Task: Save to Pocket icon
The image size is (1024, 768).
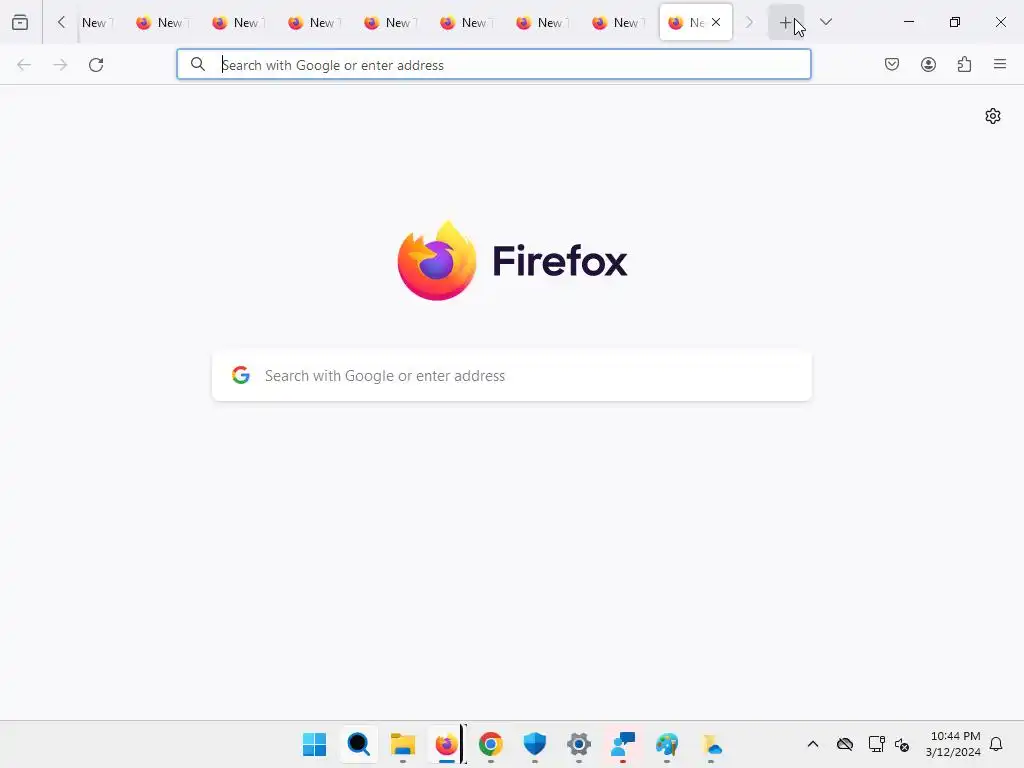Action: pyautogui.click(x=892, y=64)
